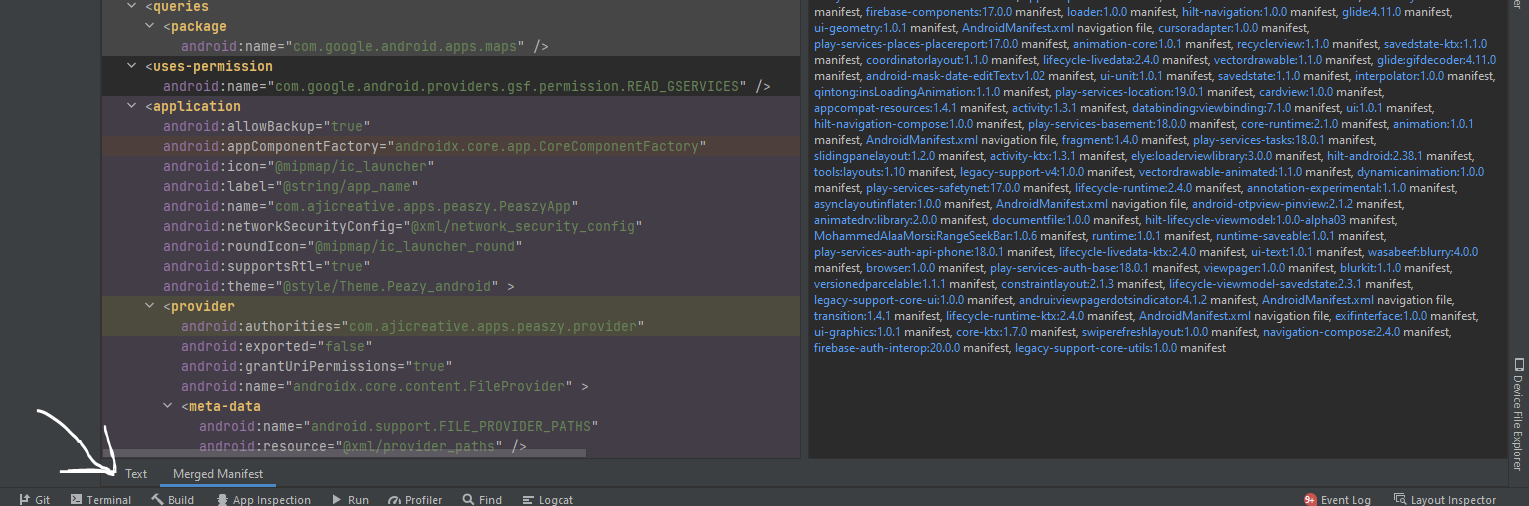Select the FileProvider name attribute line
Image resolution: width=1529 pixels, height=506 pixels.
384,386
